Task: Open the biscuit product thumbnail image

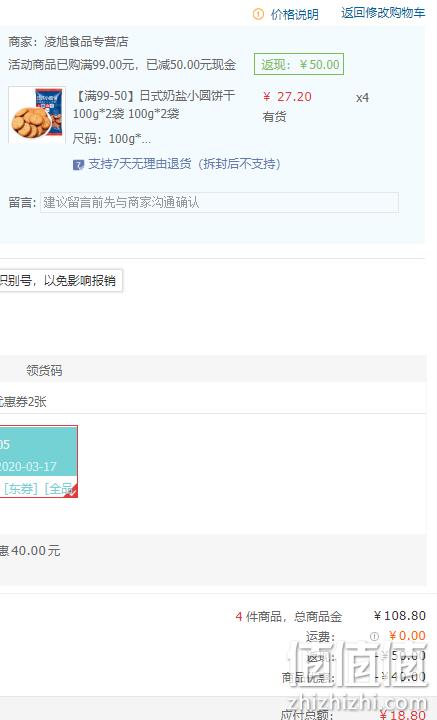Action: pos(37,115)
